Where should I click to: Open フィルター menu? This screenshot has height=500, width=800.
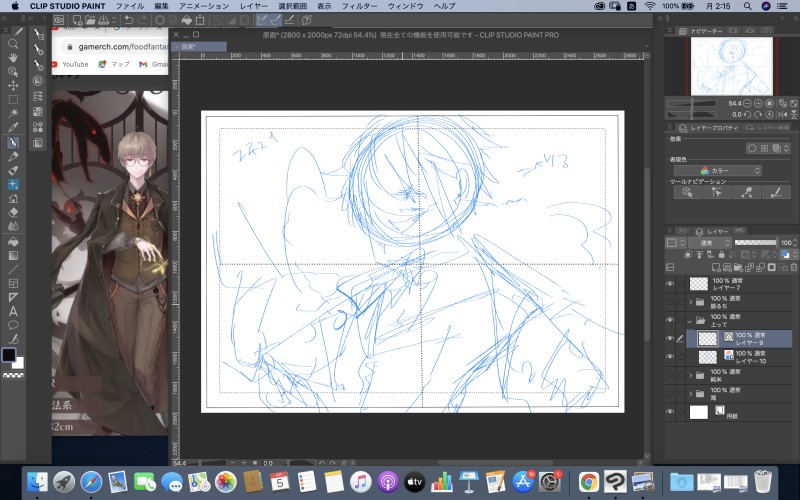359,6
